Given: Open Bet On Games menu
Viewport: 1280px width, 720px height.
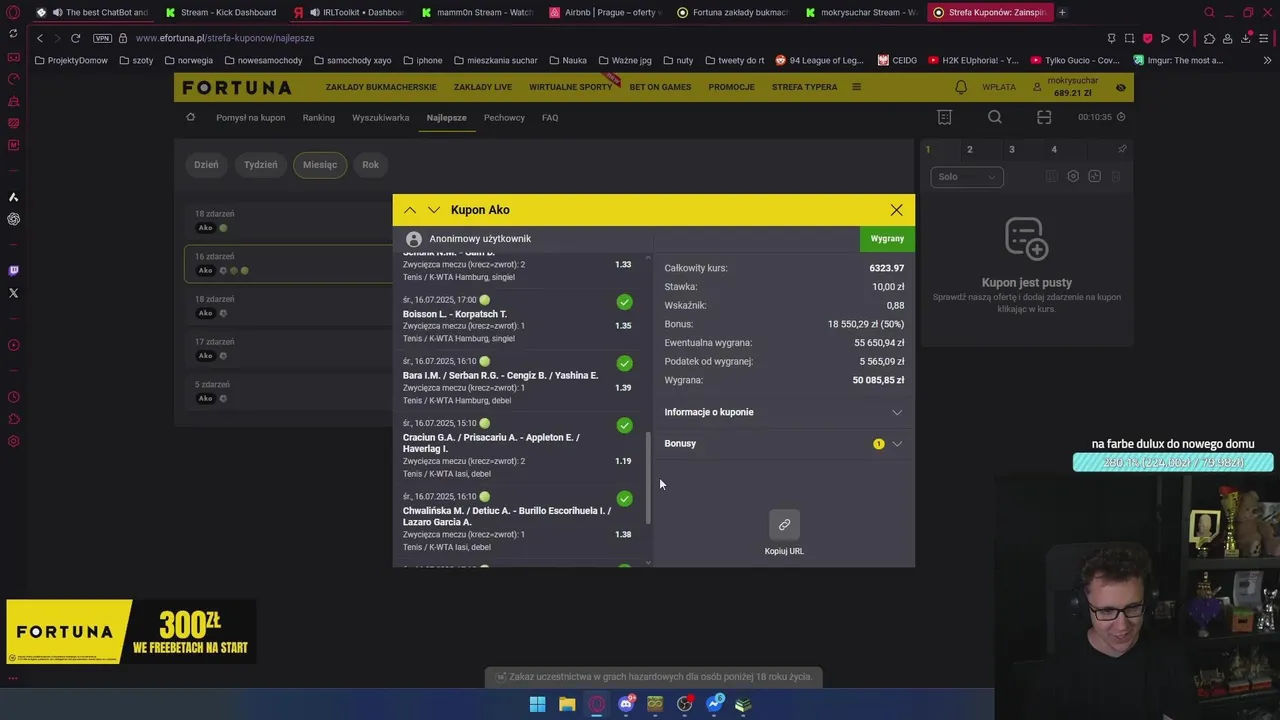Looking at the screenshot, I should click(660, 87).
